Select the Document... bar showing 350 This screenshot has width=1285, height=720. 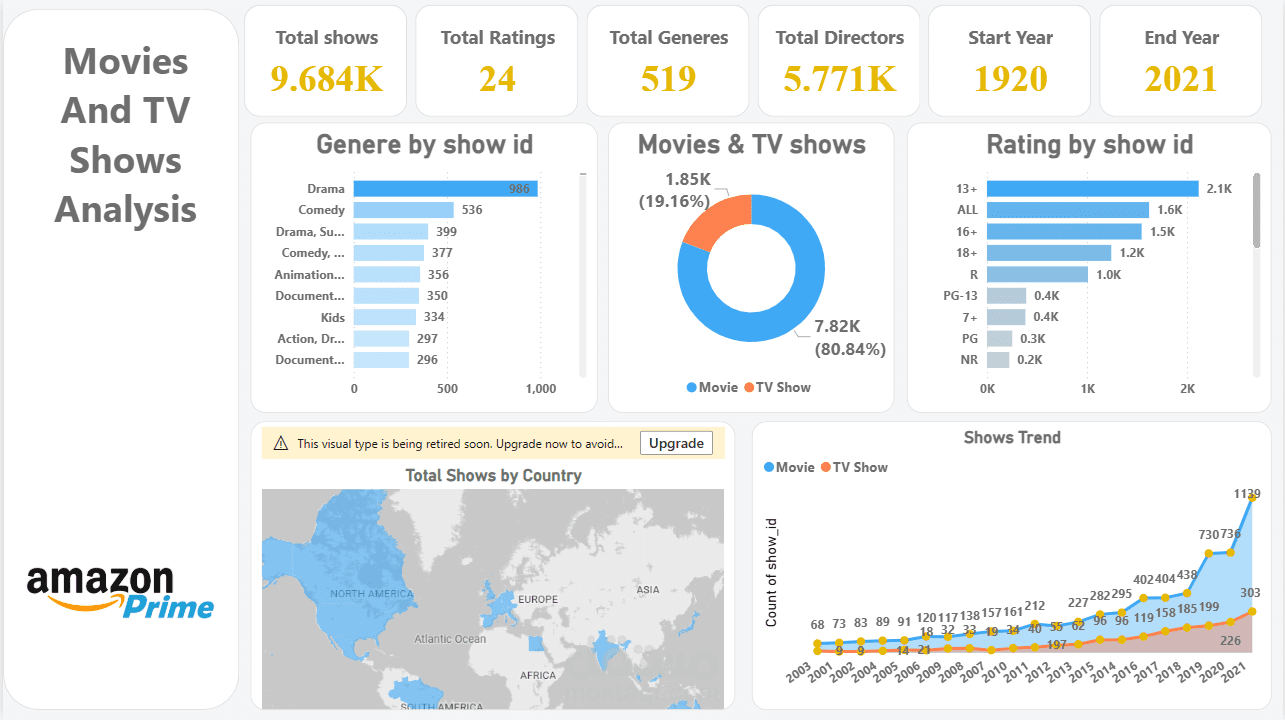(387, 296)
